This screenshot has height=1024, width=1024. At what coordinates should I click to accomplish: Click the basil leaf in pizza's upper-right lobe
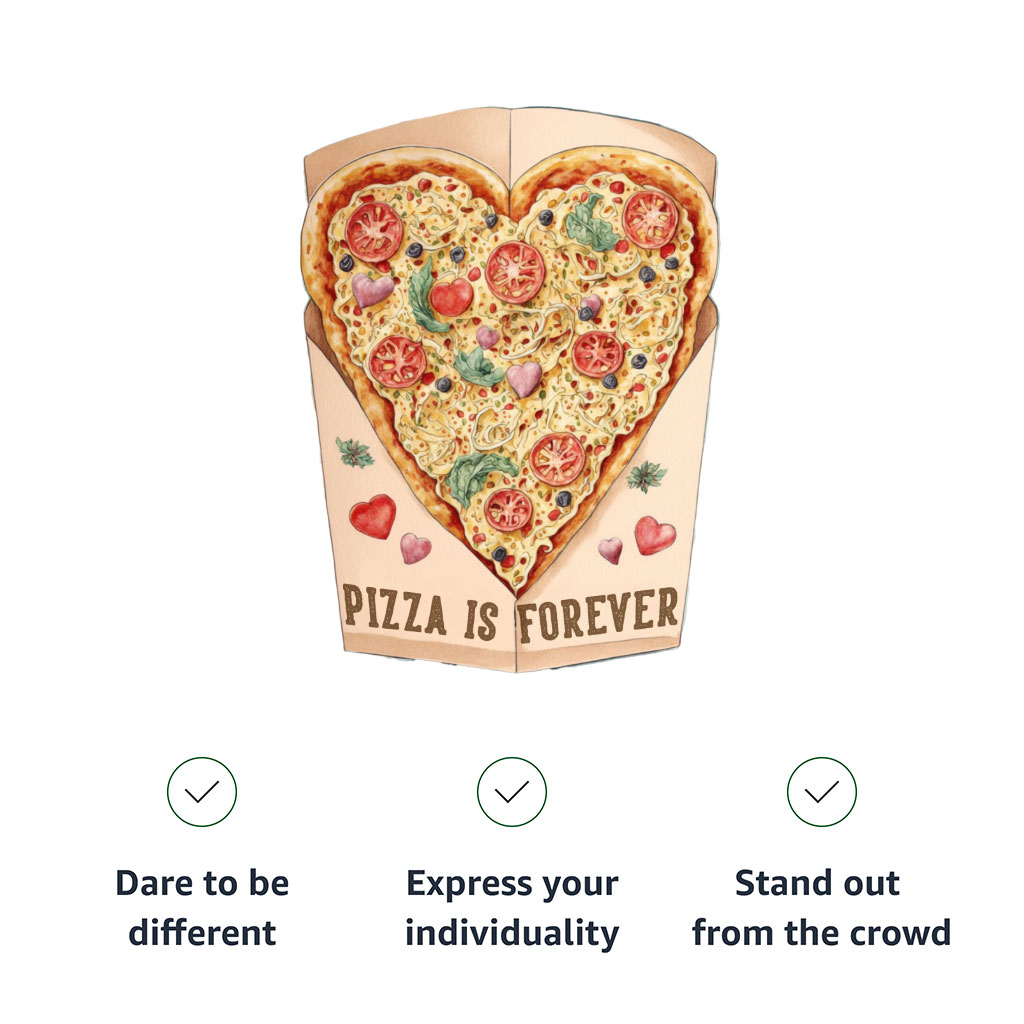tap(589, 223)
